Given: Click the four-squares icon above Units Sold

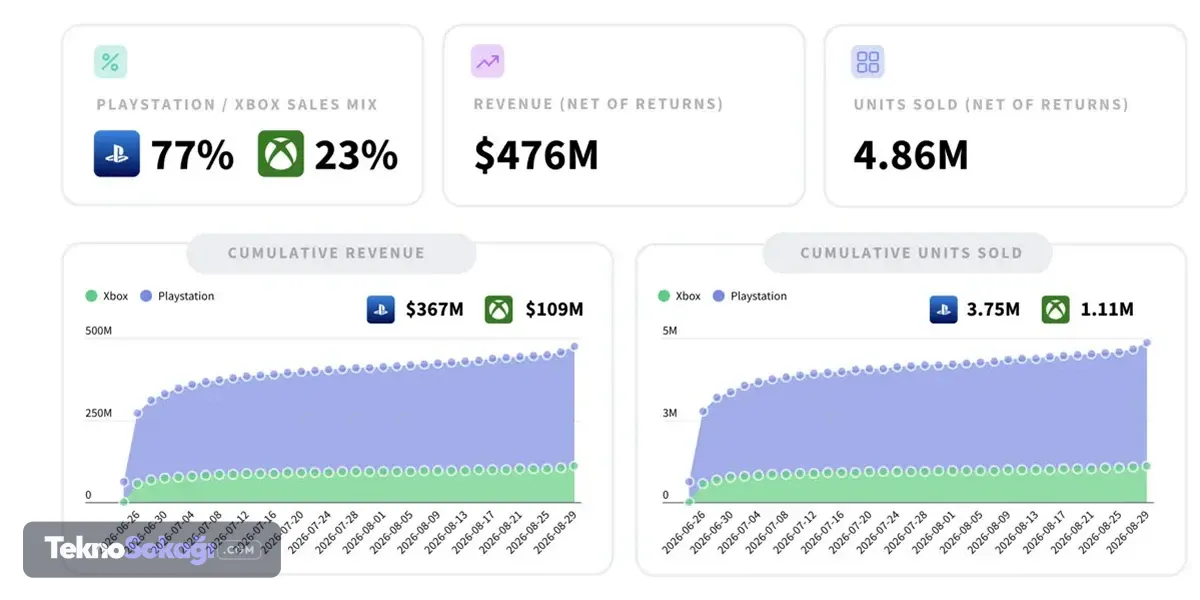Looking at the screenshot, I should [868, 62].
